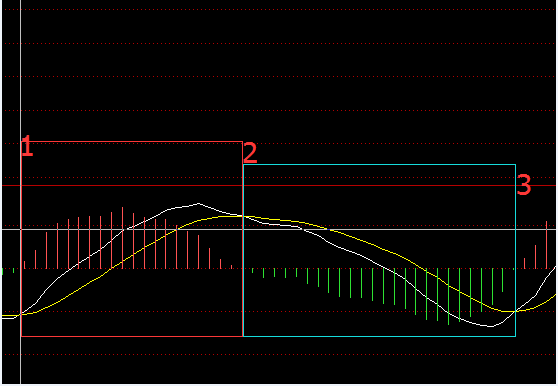
Task: Select the solid red horizontal line
Action: [279, 185]
